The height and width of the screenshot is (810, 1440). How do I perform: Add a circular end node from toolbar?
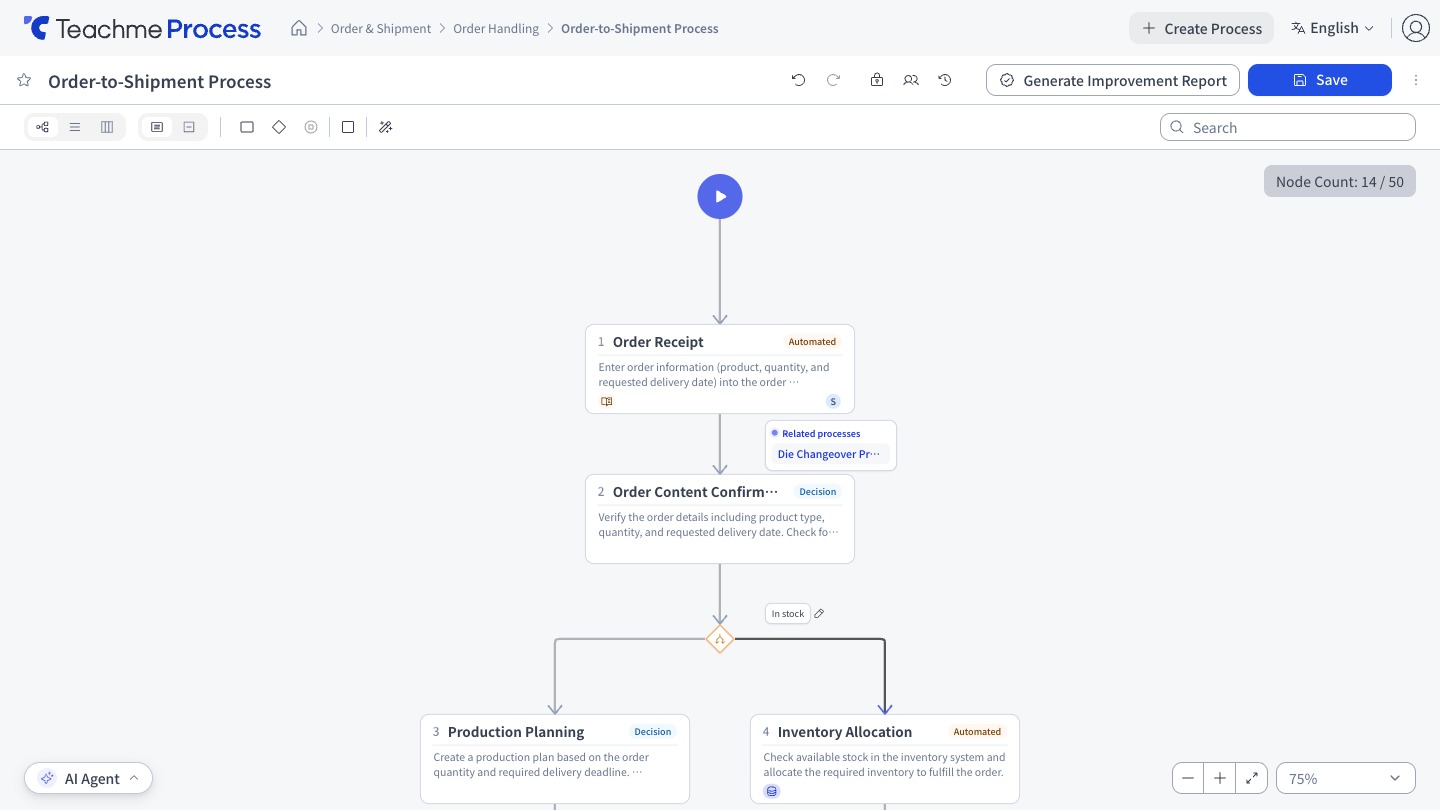pos(311,127)
